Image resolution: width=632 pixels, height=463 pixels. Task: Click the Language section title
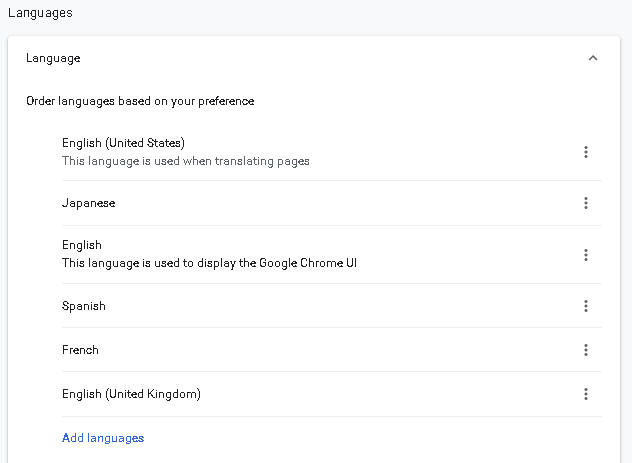tap(53, 58)
